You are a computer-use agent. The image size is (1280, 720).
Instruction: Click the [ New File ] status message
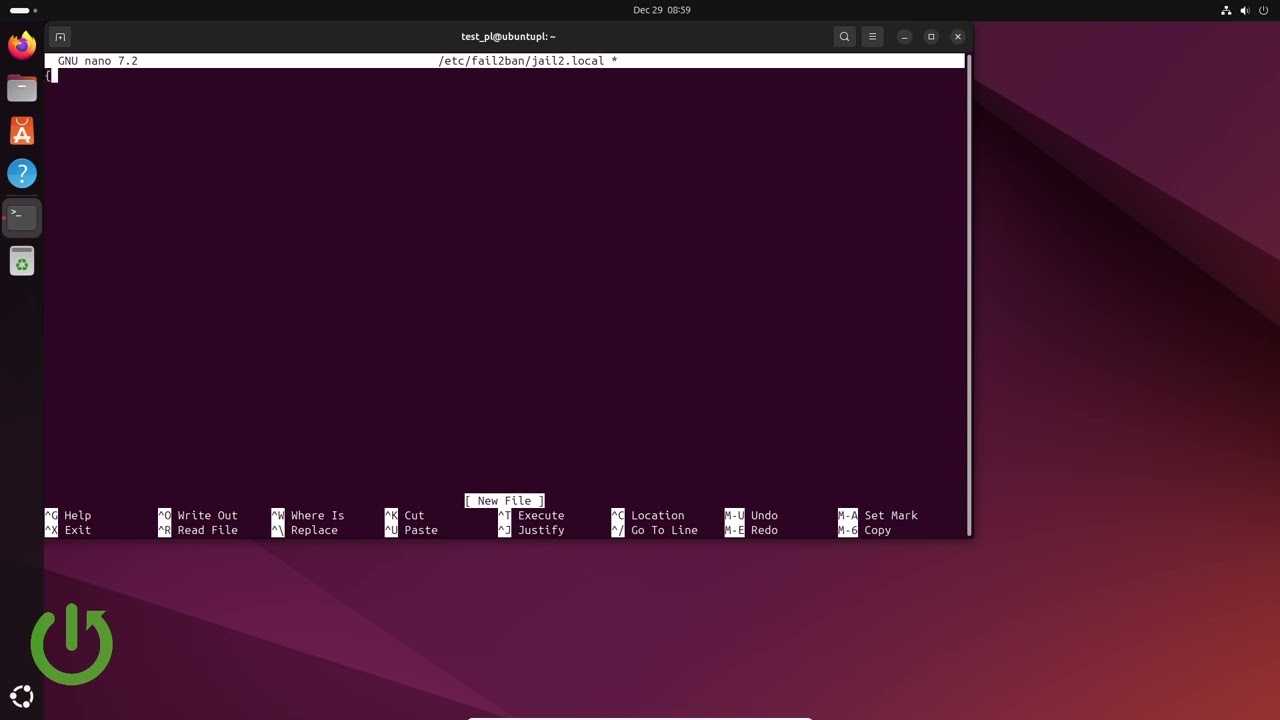pyautogui.click(x=504, y=501)
